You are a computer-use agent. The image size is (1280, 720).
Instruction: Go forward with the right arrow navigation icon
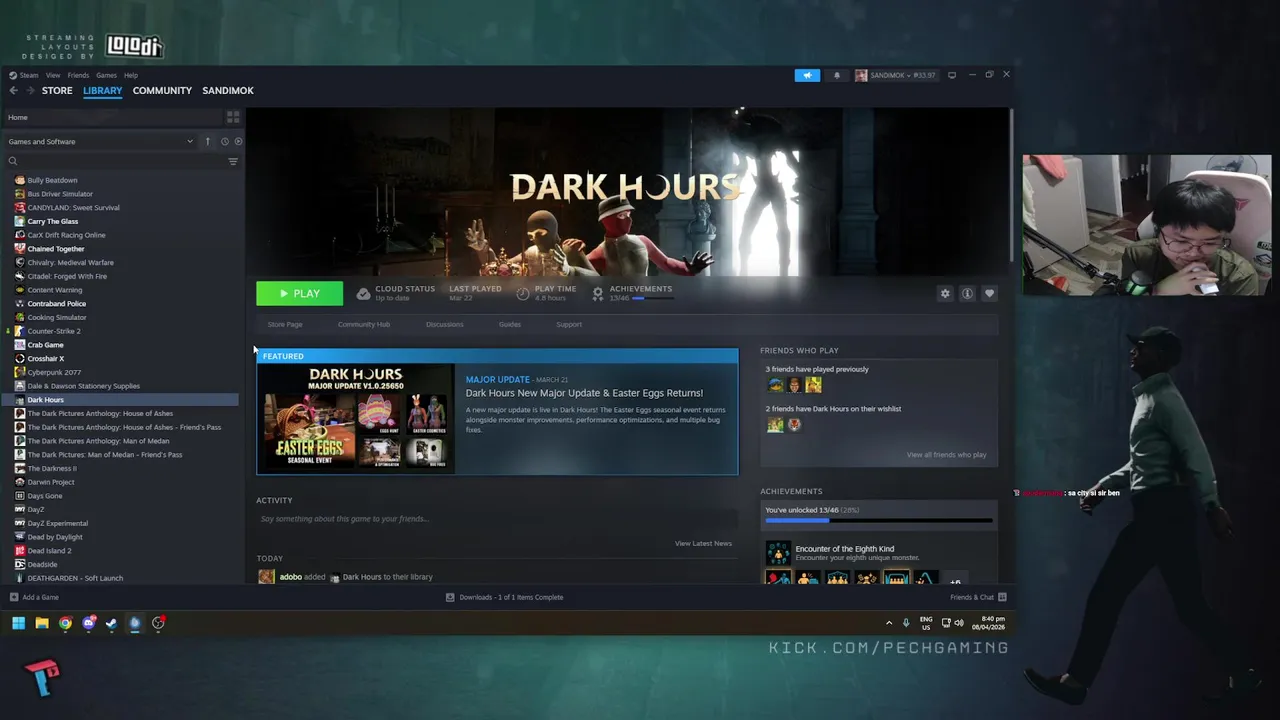pyautogui.click(x=30, y=90)
